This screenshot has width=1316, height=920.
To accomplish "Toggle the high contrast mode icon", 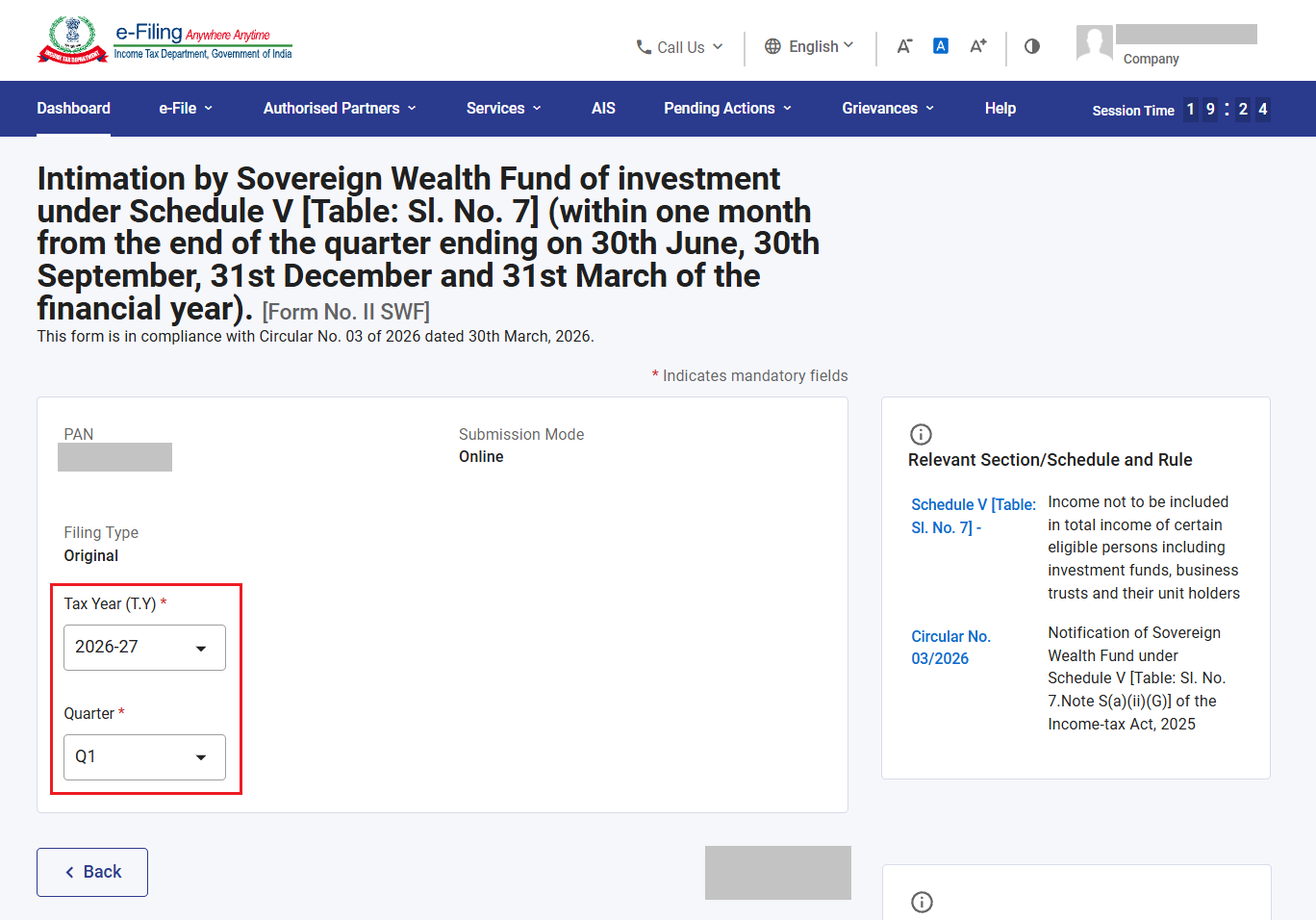I will click(x=1032, y=46).
